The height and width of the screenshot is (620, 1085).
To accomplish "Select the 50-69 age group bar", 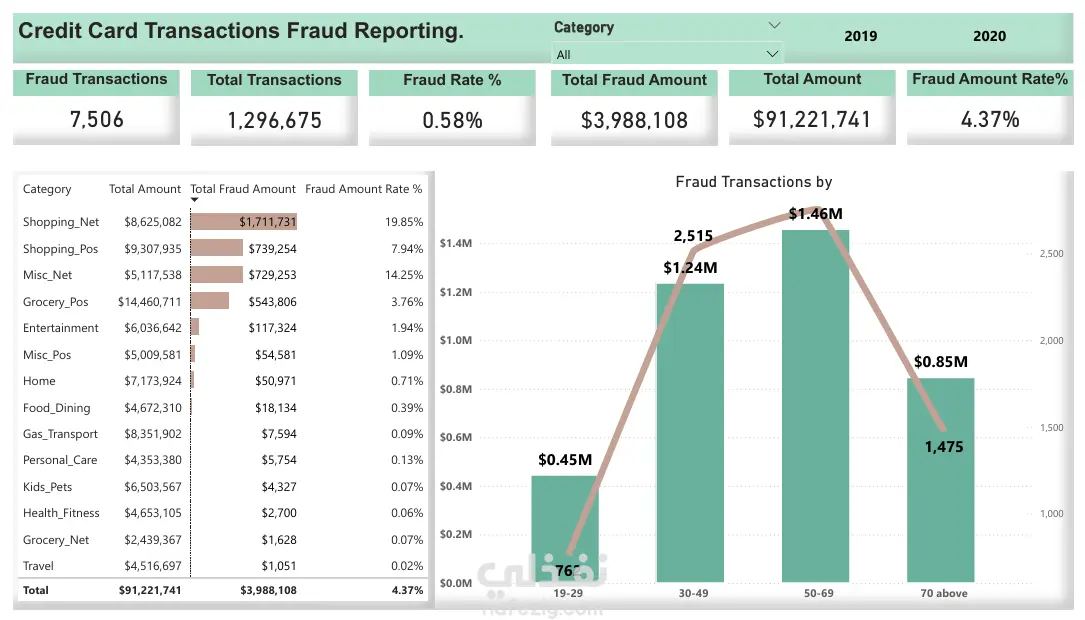I will [x=815, y=405].
